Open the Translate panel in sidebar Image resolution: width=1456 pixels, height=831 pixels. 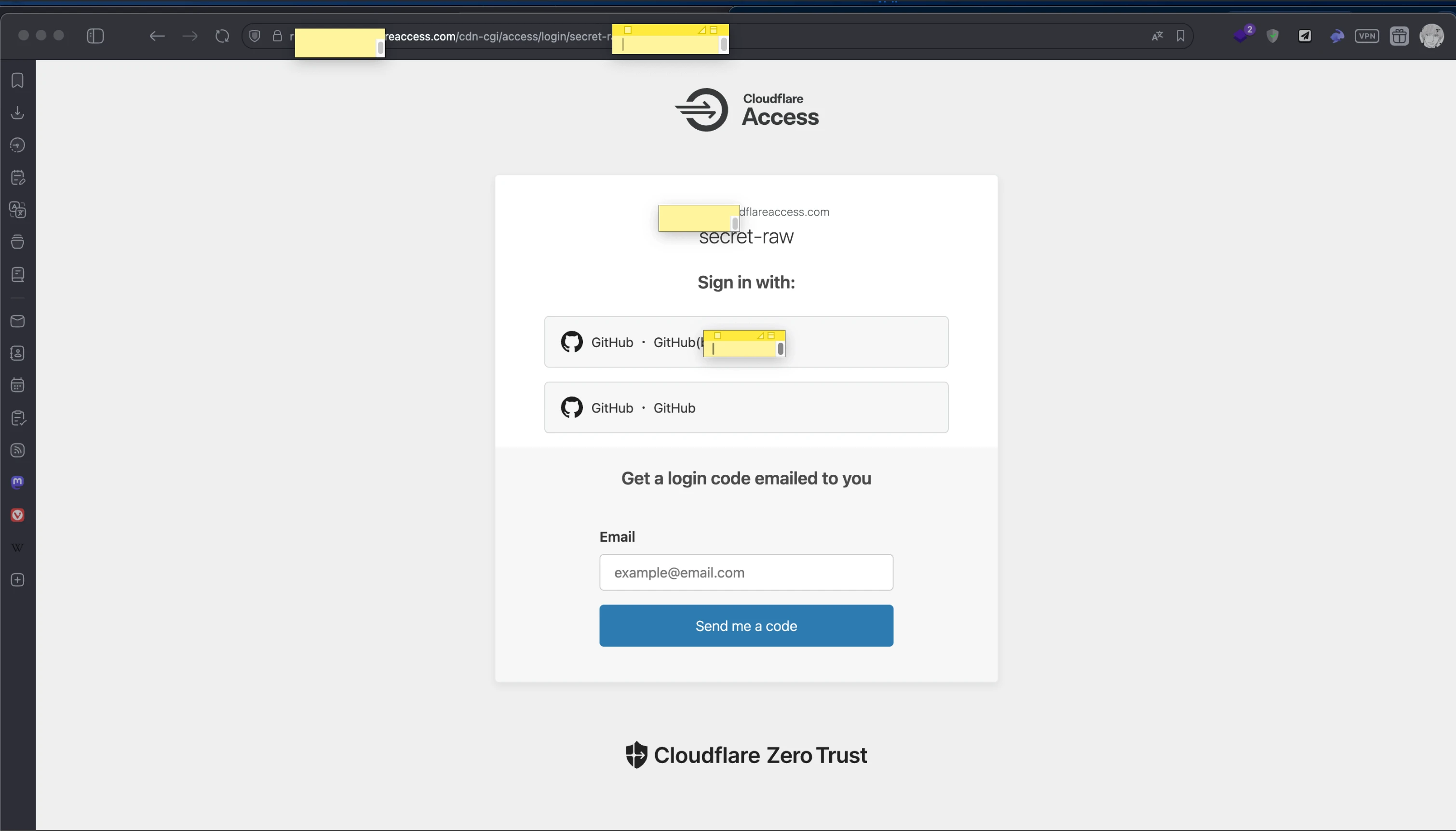(18, 210)
